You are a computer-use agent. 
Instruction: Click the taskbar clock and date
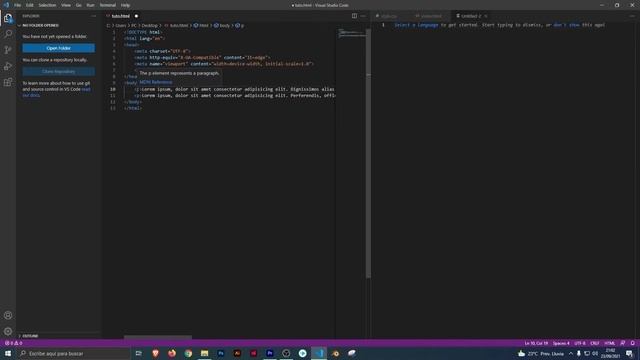610,353
